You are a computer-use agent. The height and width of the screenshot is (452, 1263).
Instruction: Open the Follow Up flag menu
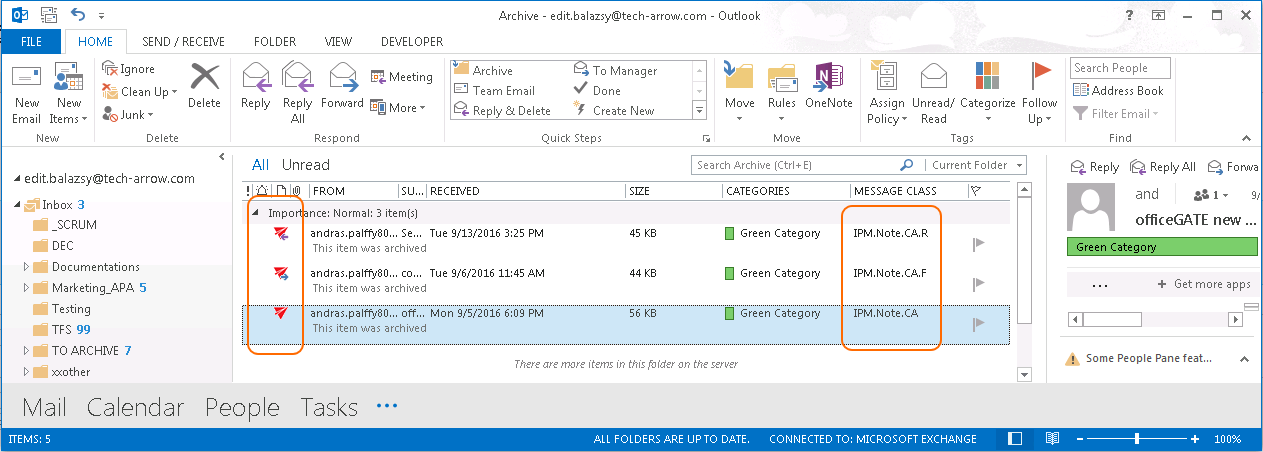click(1040, 92)
